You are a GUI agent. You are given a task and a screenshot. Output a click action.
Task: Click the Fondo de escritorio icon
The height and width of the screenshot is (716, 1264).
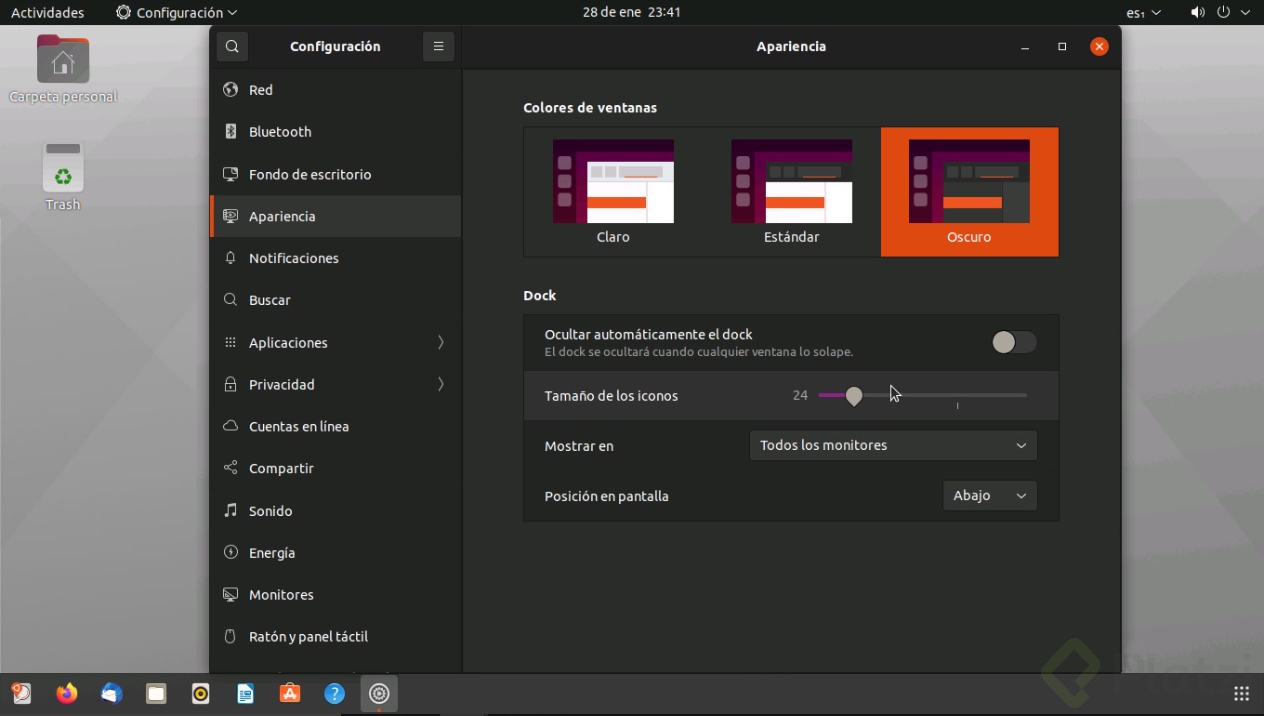pyautogui.click(x=230, y=174)
